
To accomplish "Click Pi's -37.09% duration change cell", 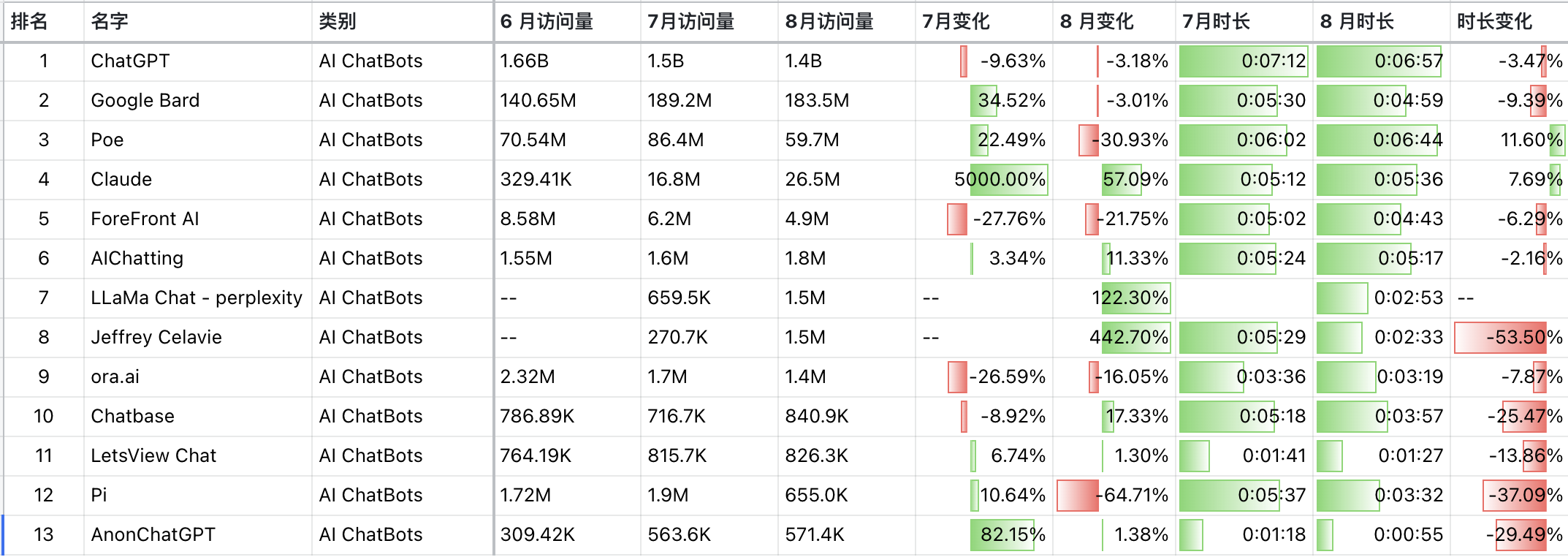I will [1509, 496].
